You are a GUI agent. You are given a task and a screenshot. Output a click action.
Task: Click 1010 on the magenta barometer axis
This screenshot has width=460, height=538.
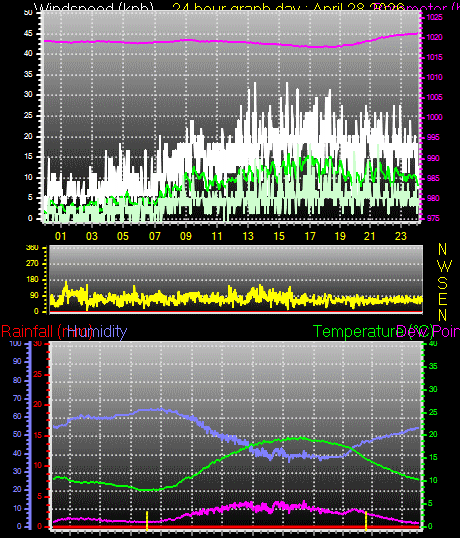click(434, 77)
